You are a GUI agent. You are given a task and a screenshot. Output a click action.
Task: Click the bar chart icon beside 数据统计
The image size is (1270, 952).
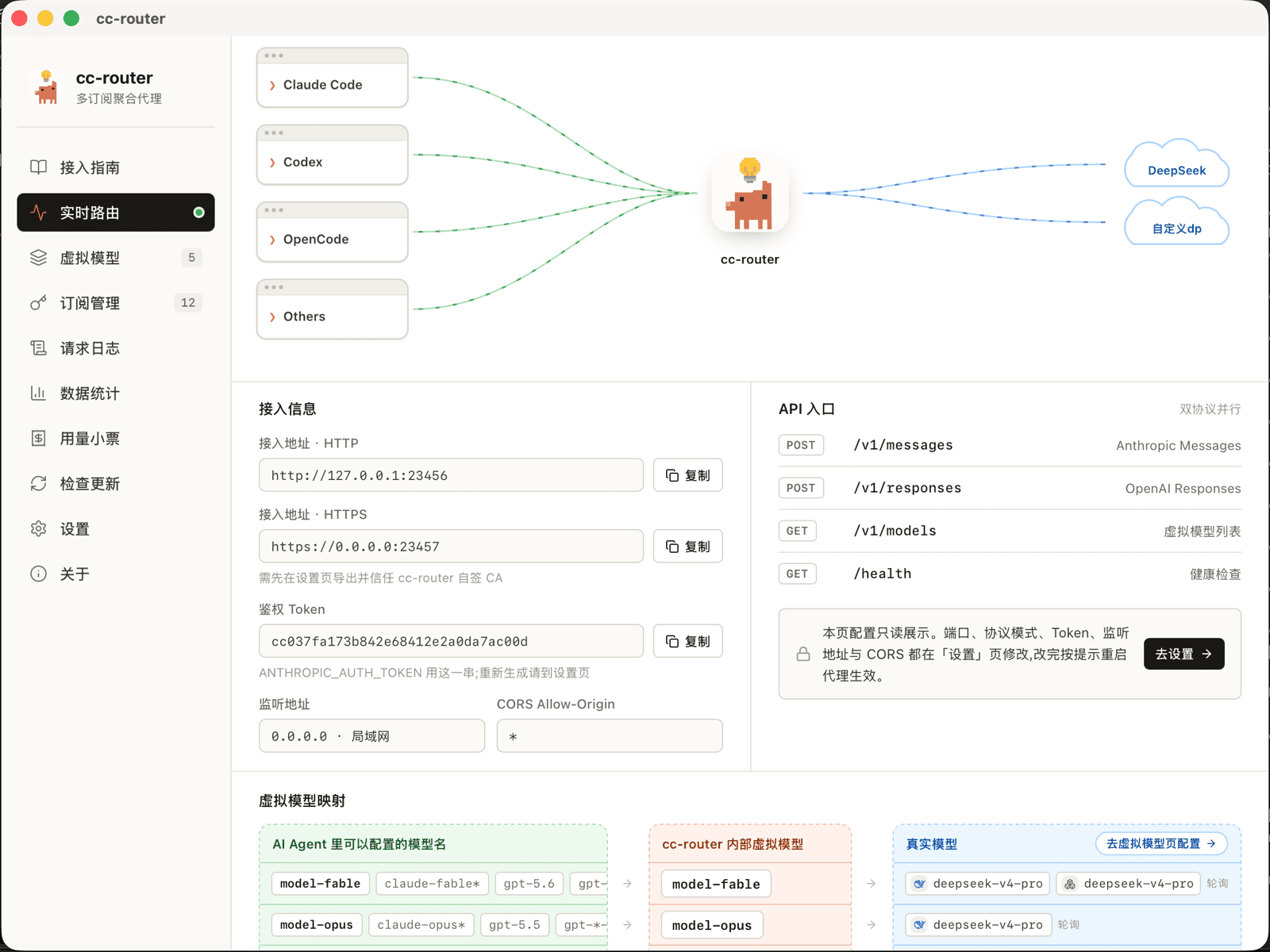point(38,393)
